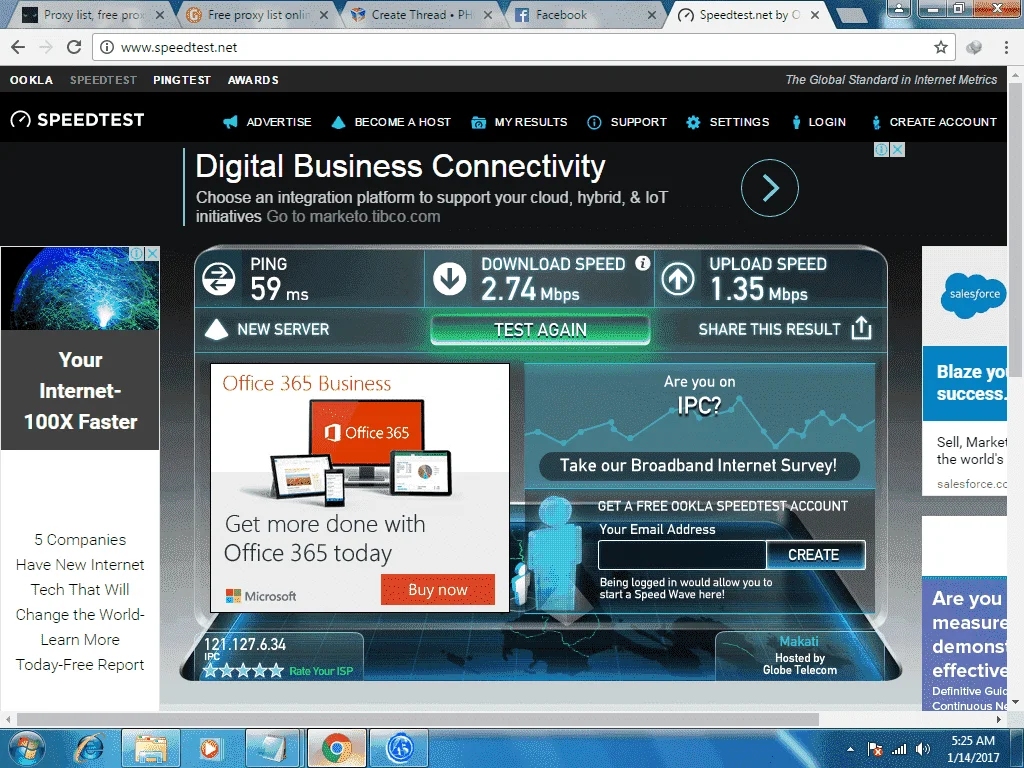
Task: Close the Facebook tab
Action: (652, 15)
